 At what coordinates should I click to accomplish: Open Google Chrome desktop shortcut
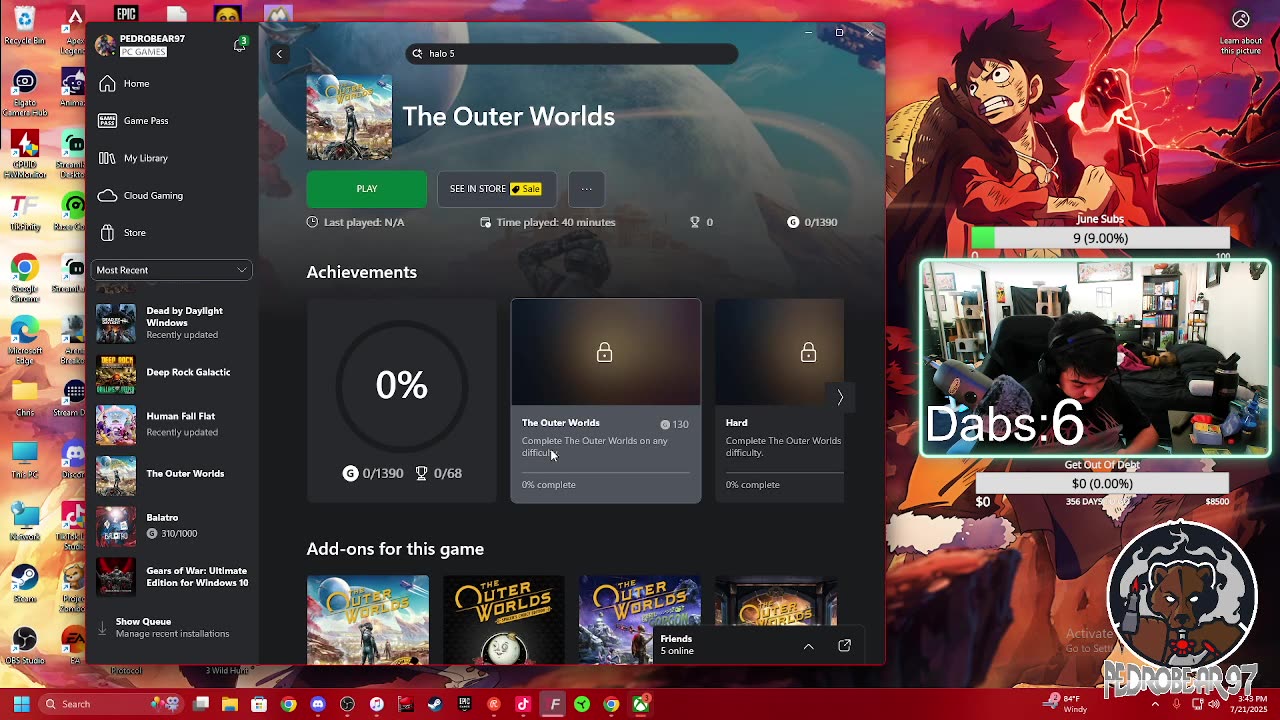click(x=24, y=278)
